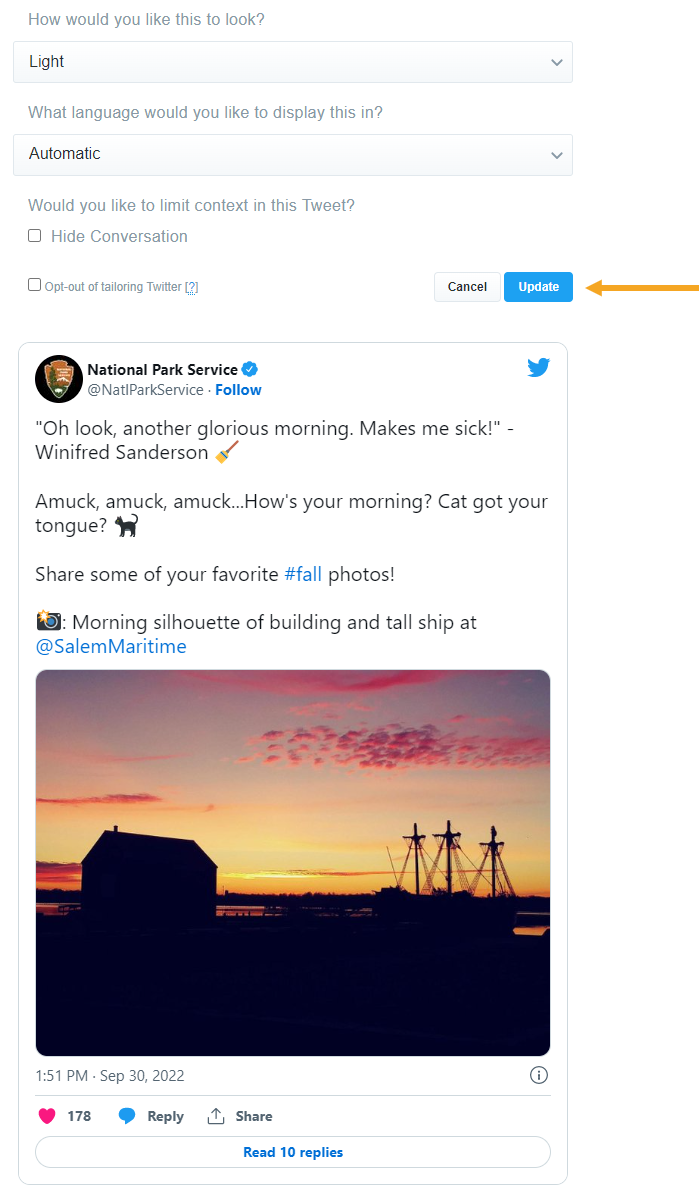Click the orange arrow pointing to Update
This screenshot has height=1200, width=699.
coord(641,287)
